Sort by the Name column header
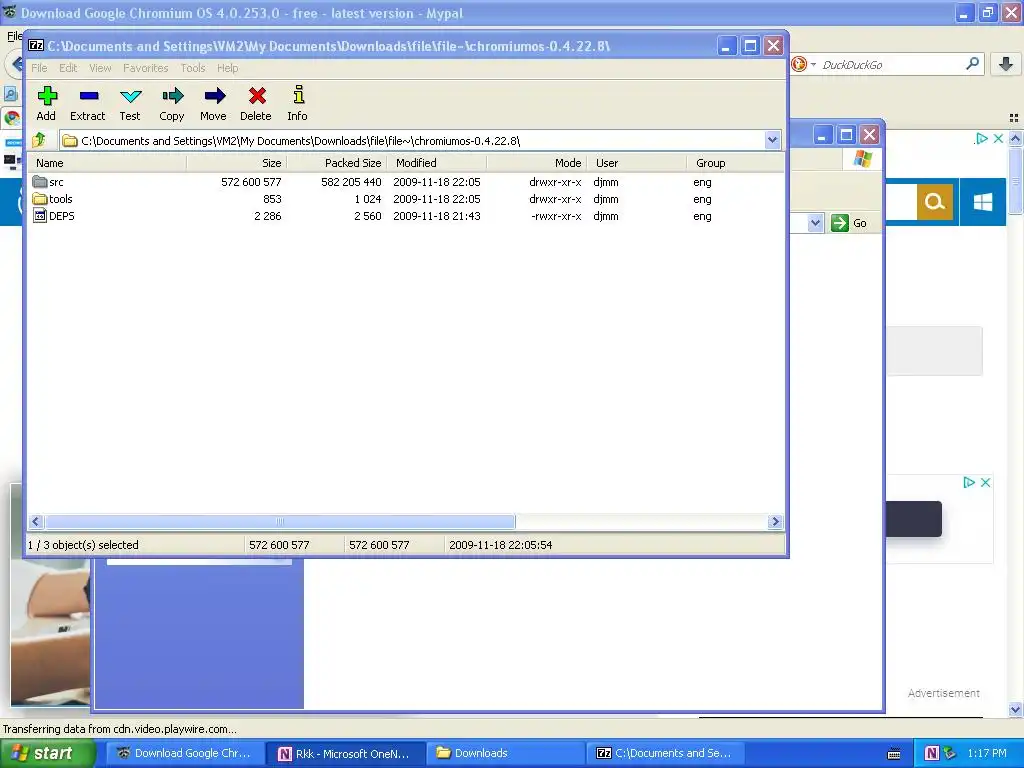This screenshot has height=768, width=1024. 108,163
